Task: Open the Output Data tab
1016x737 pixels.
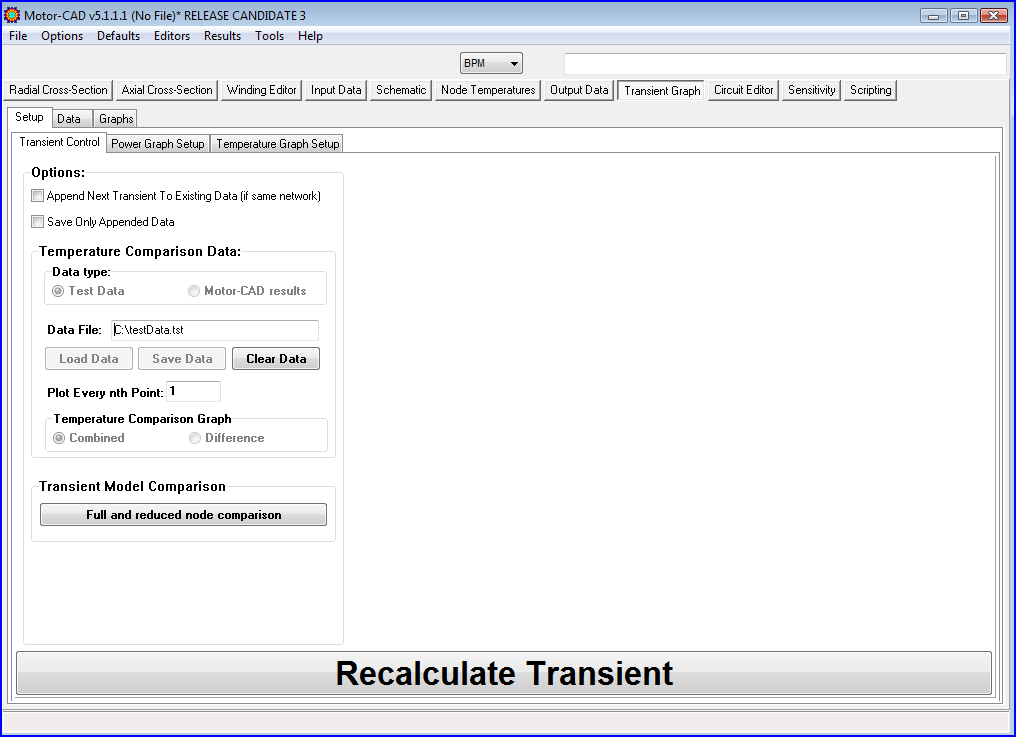Action: pos(579,90)
